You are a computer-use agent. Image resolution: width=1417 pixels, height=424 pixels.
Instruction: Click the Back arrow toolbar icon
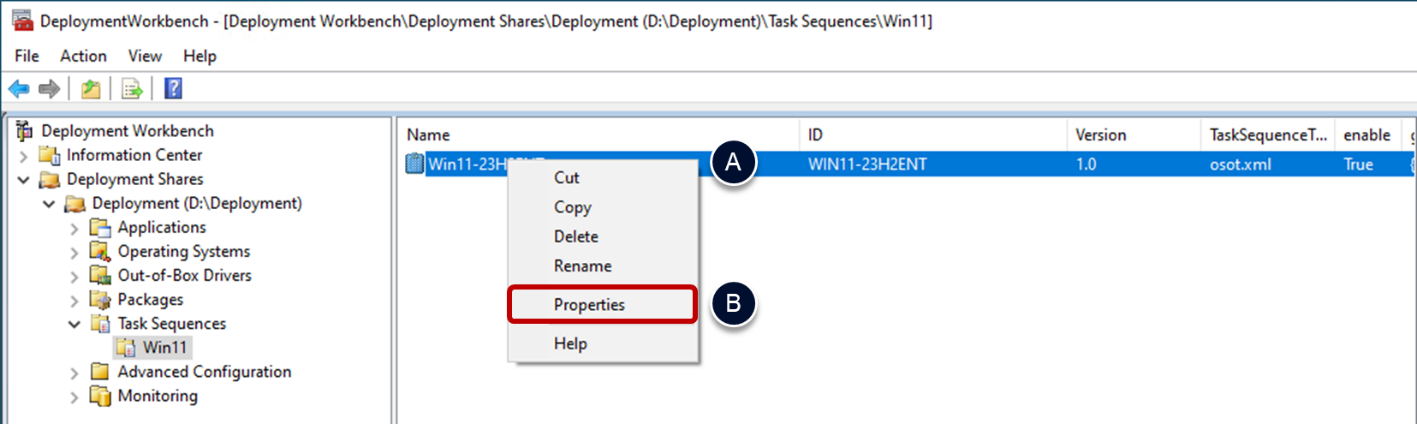[x=19, y=90]
